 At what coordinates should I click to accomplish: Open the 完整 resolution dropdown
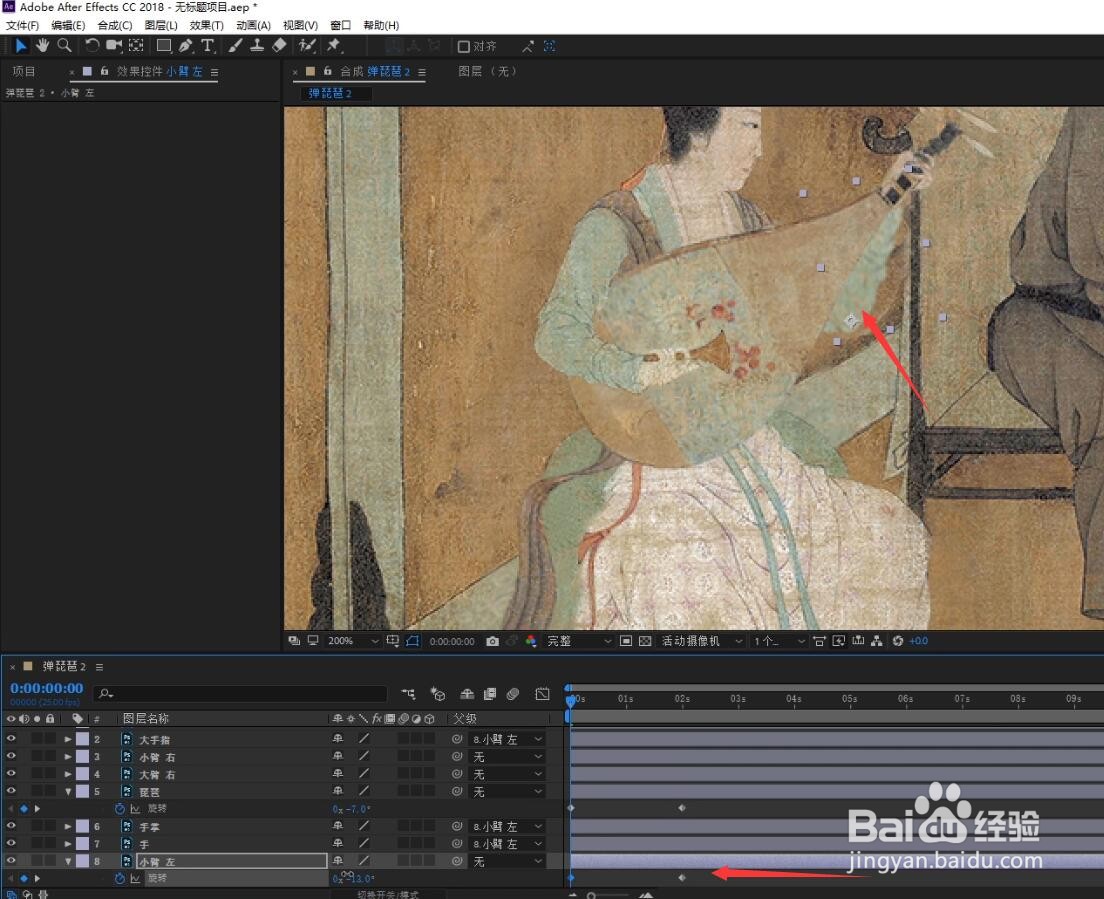(579, 641)
